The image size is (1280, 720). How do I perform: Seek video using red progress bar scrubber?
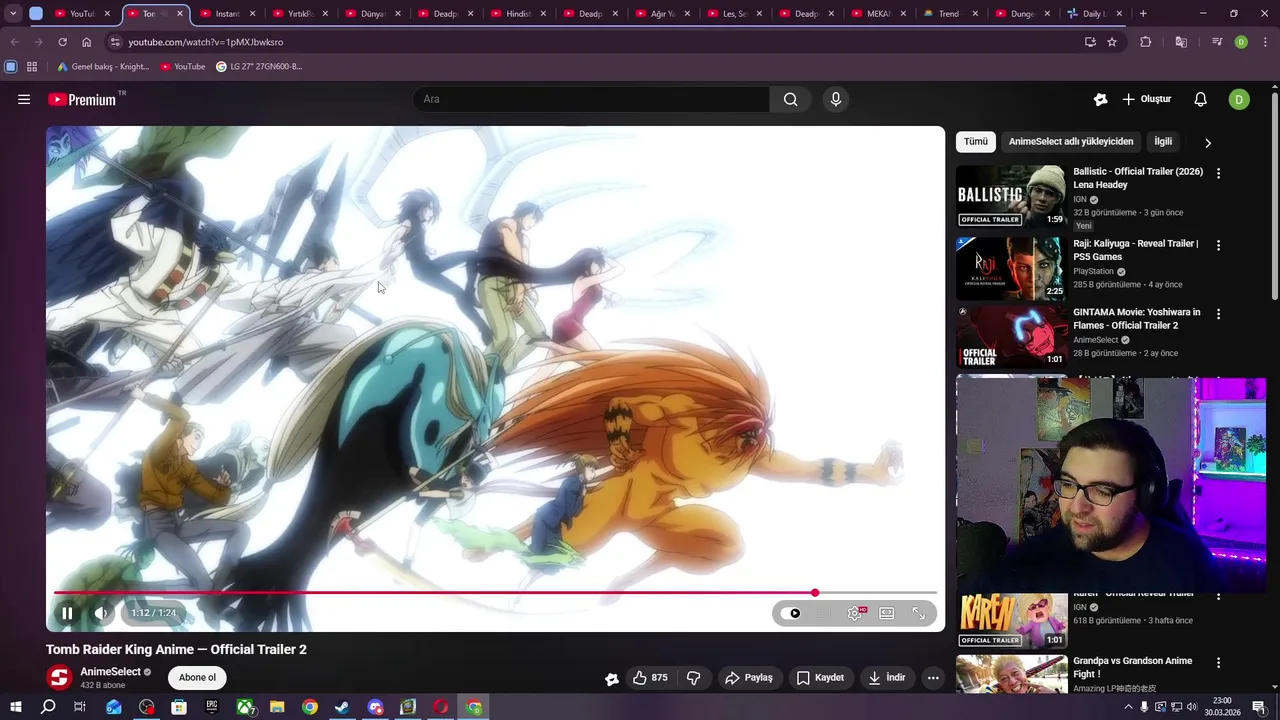coord(815,593)
